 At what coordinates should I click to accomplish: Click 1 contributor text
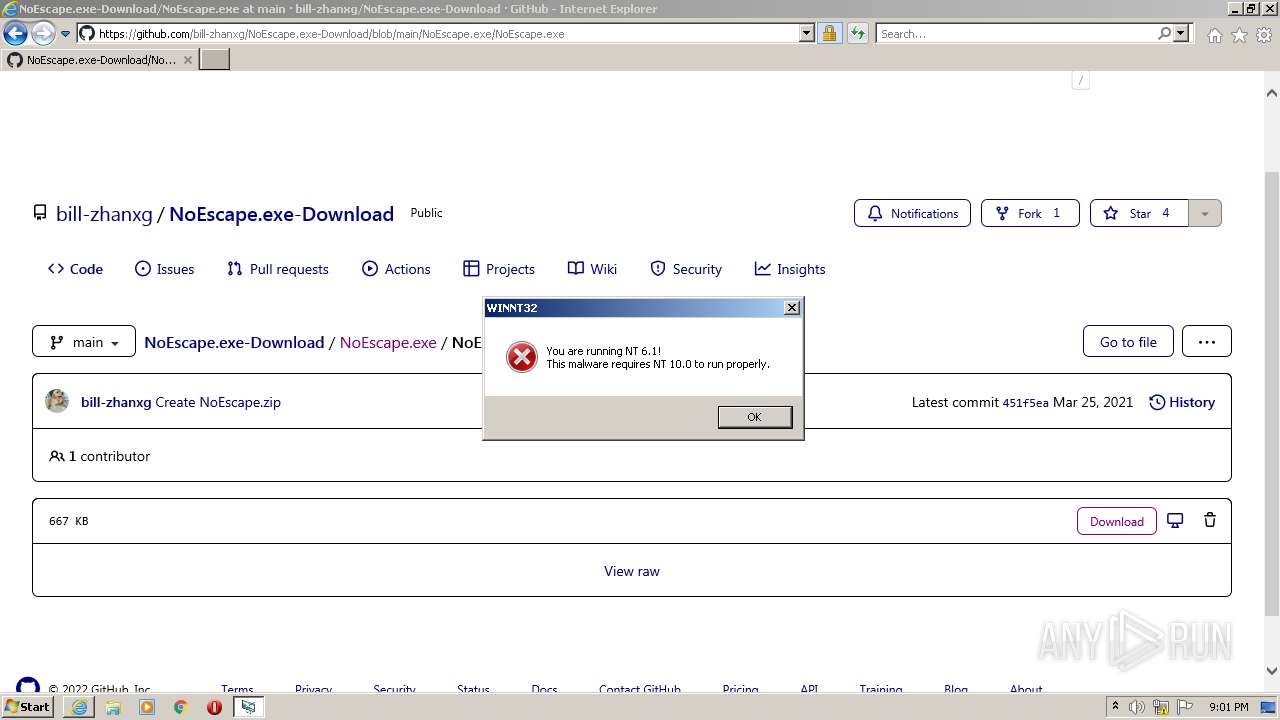tap(109, 456)
